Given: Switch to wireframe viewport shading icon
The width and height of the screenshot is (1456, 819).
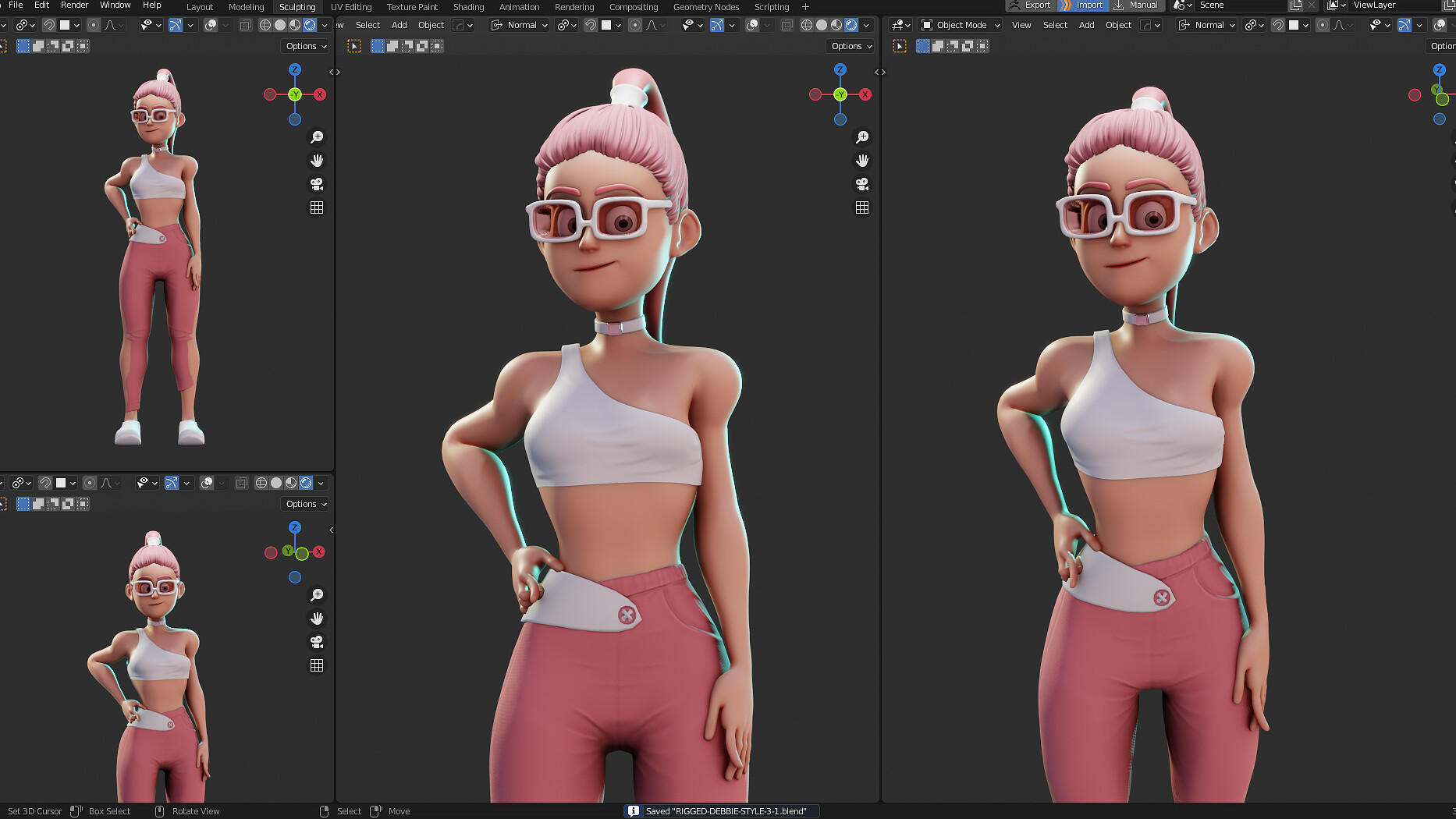Looking at the screenshot, I should [x=806, y=24].
